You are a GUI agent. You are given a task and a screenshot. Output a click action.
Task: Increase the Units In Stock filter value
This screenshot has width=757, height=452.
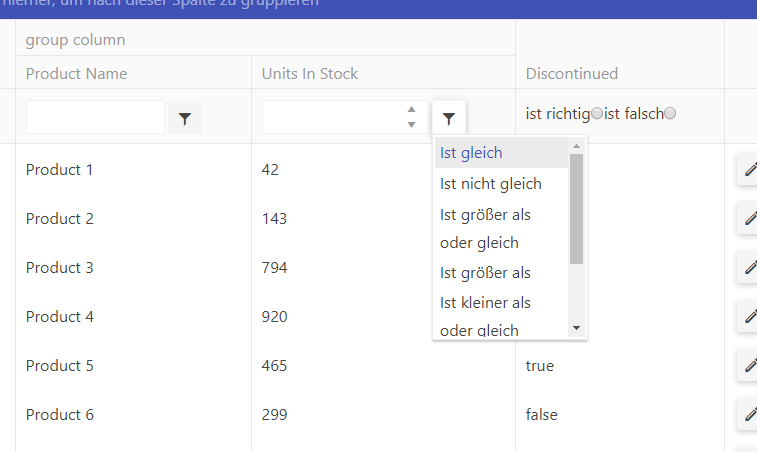(x=411, y=109)
